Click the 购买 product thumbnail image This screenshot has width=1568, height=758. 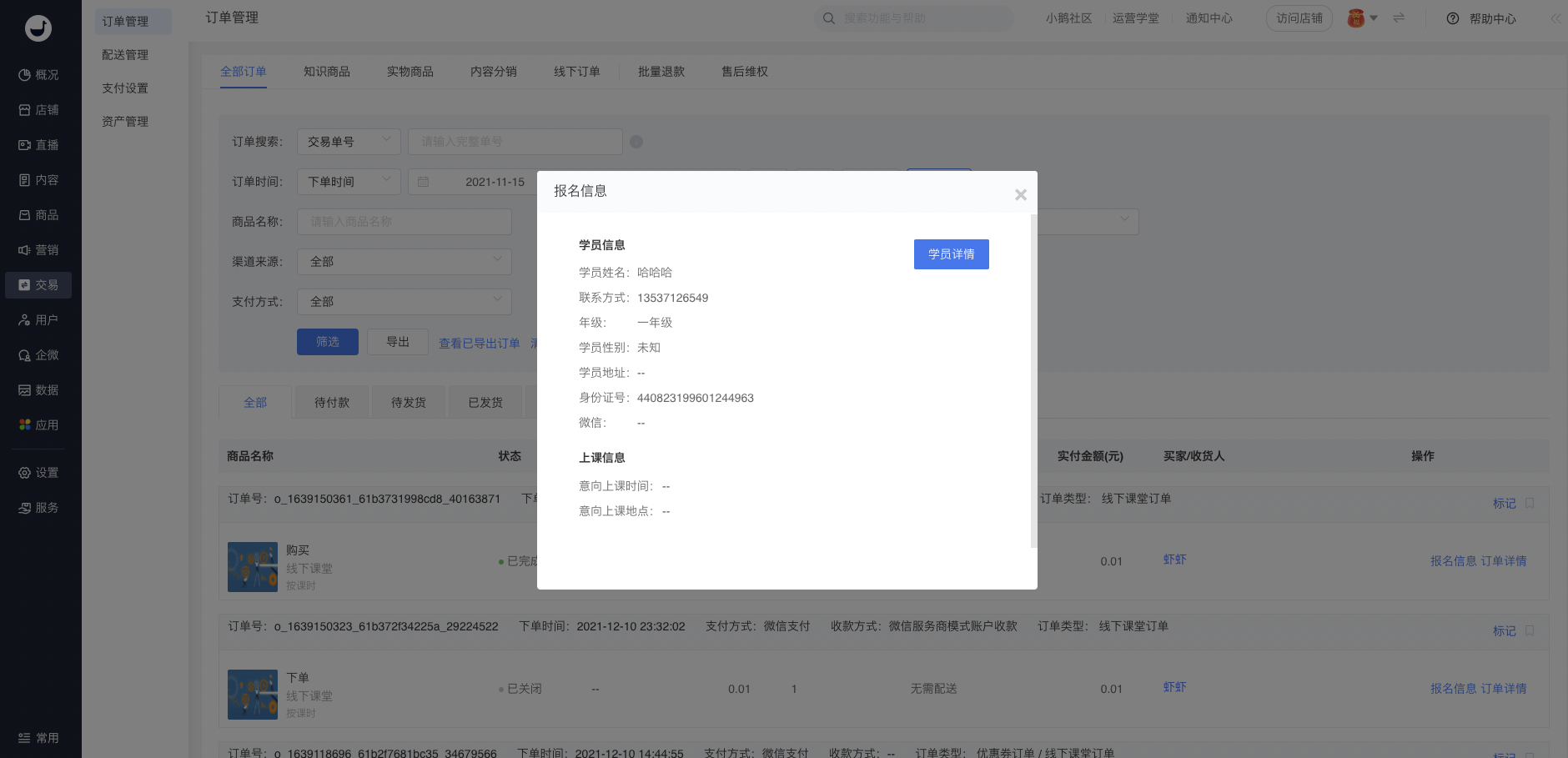click(x=253, y=567)
